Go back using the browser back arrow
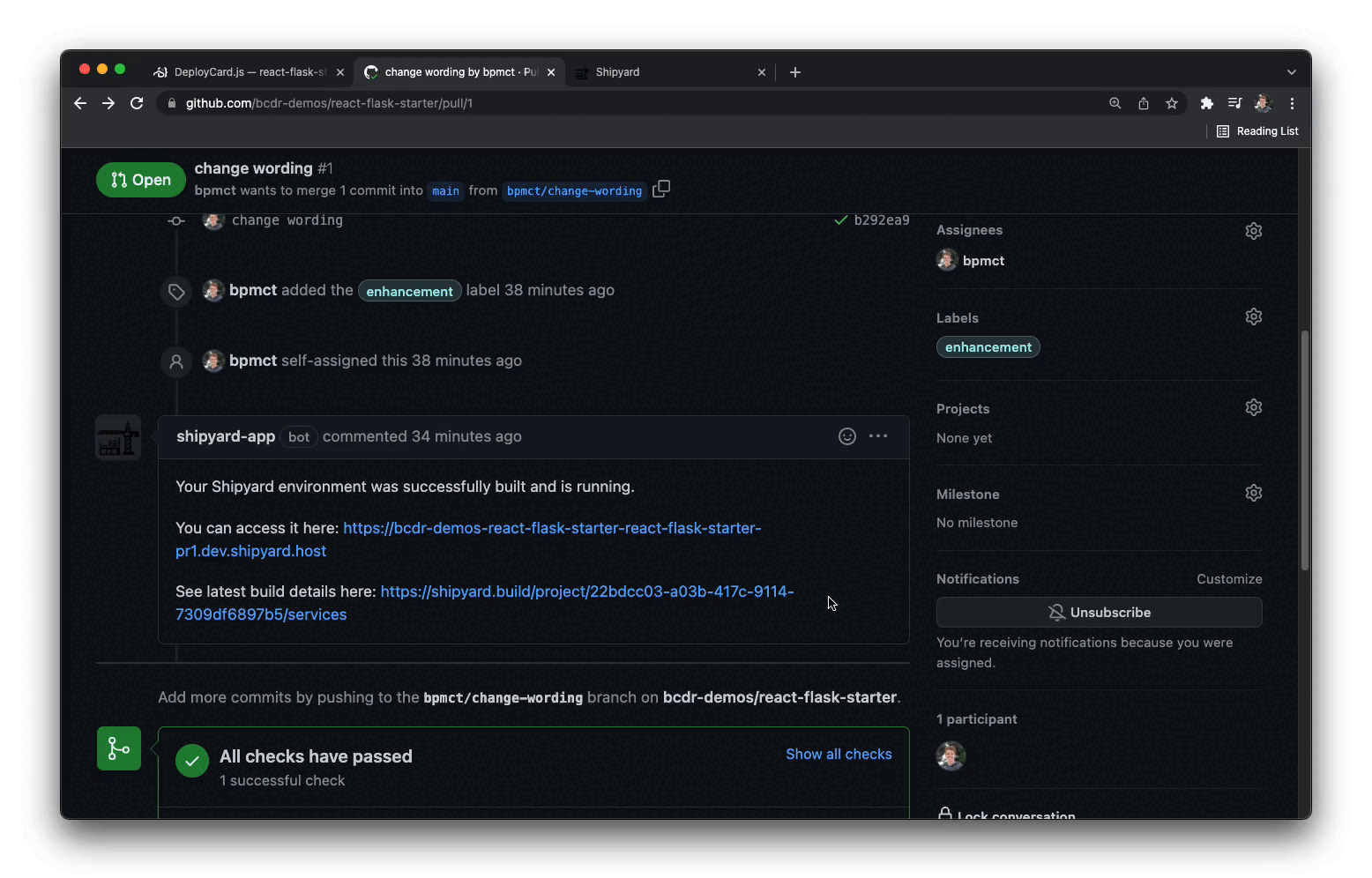Screen dimensions: 1372x878 coord(80,103)
